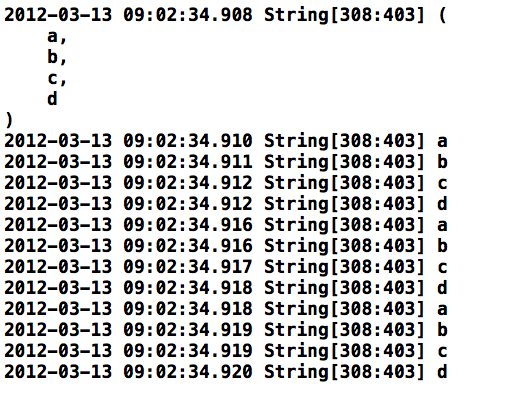Select the indented "d" array entry

[x=52, y=99]
